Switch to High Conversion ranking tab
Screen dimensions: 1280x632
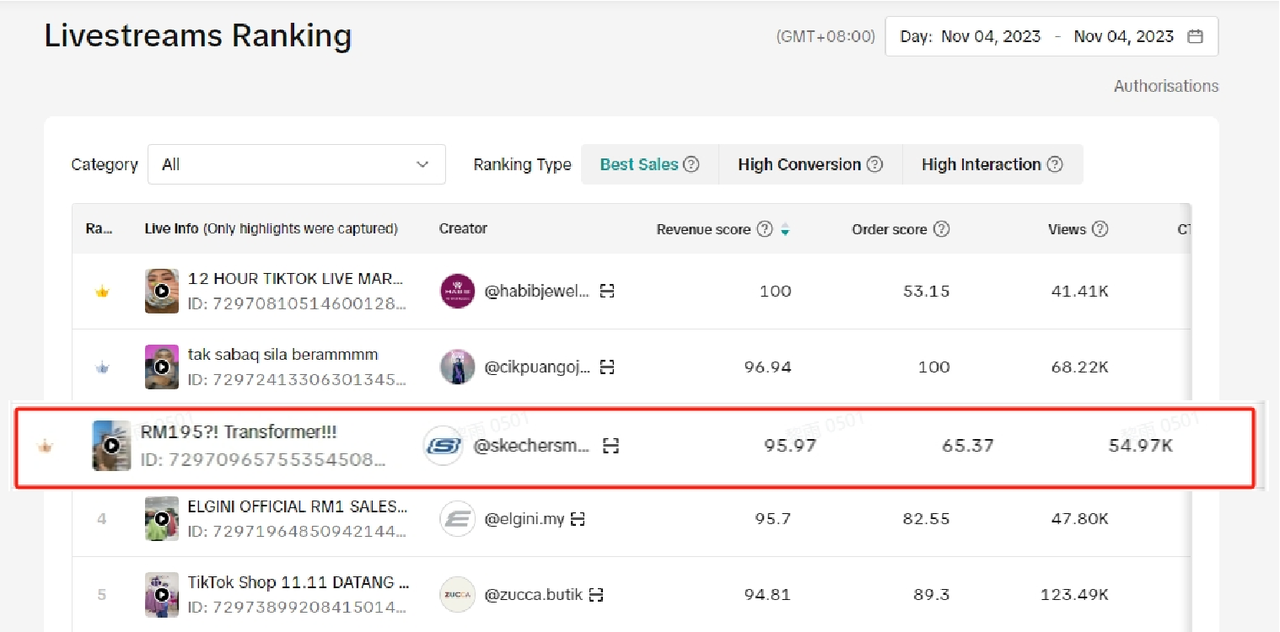click(x=799, y=165)
